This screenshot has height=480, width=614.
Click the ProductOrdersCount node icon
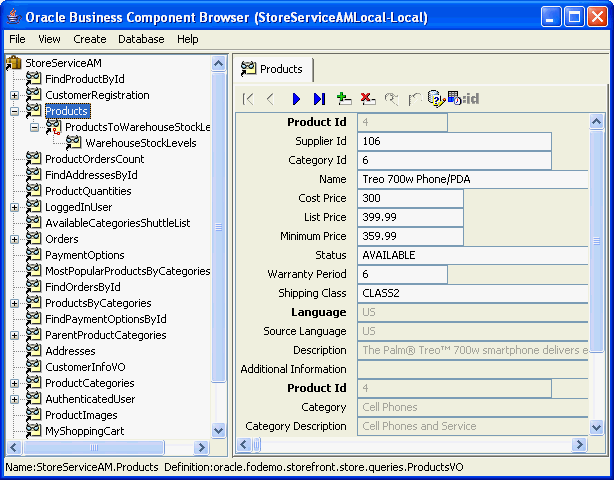[x=33, y=159]
